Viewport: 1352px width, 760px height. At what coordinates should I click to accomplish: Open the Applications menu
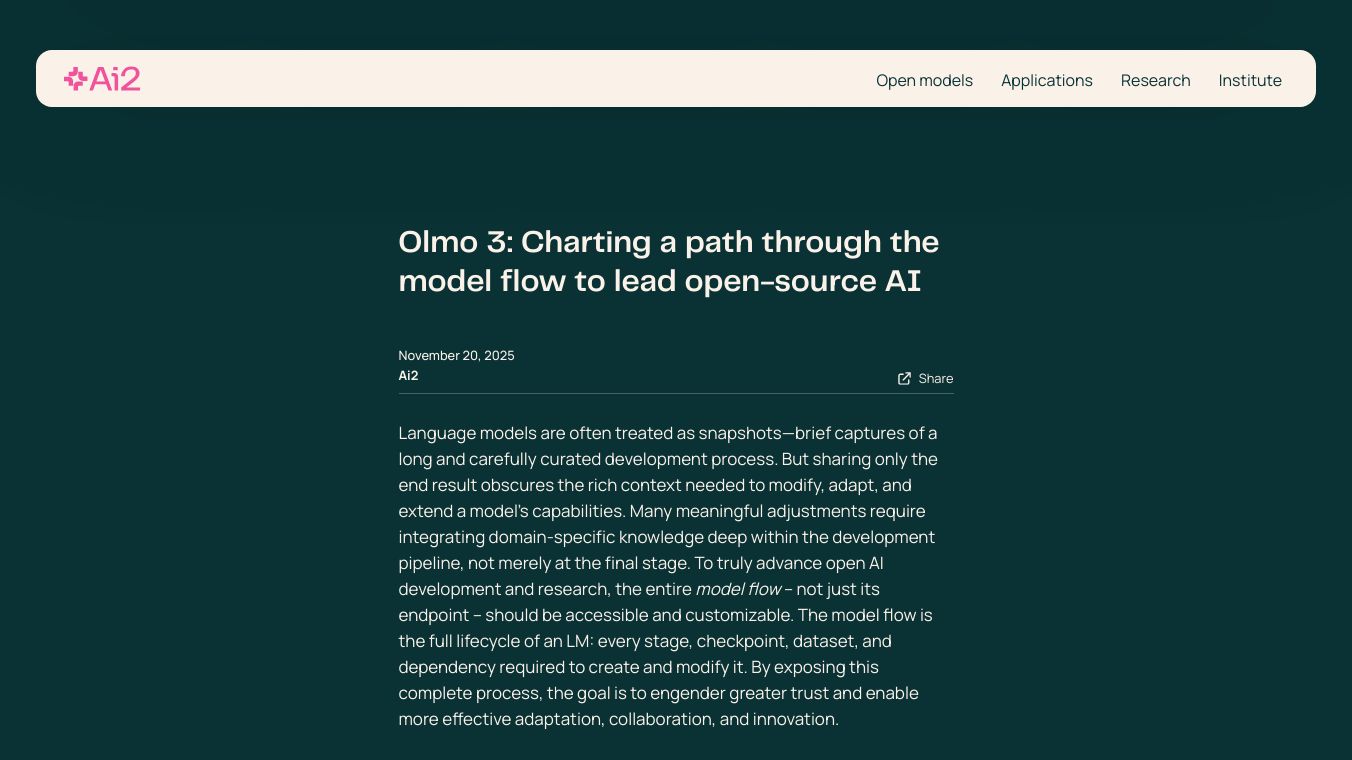(x=1046, y=80)
